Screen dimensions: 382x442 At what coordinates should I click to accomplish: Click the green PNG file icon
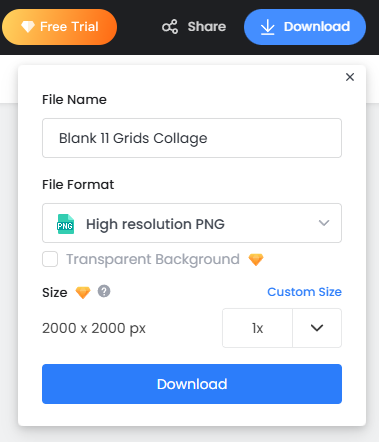click(x=65, y=224)
